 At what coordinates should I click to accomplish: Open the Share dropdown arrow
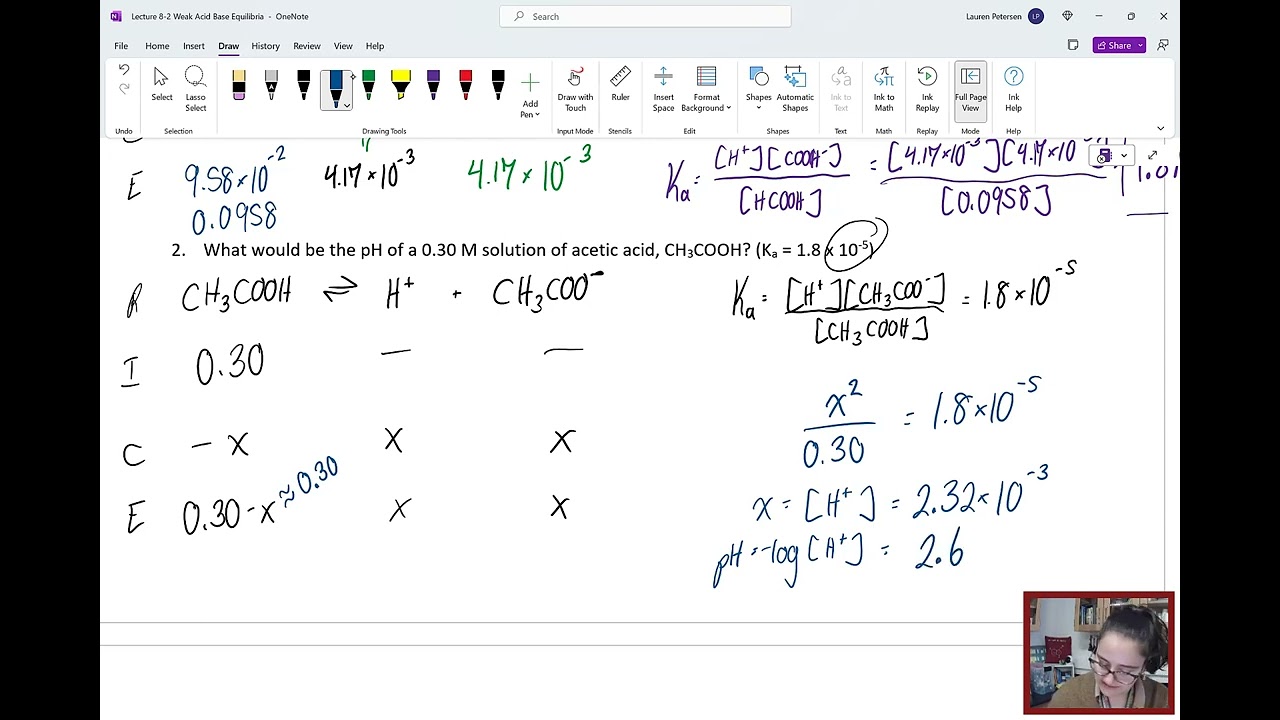coord(1139,45)
